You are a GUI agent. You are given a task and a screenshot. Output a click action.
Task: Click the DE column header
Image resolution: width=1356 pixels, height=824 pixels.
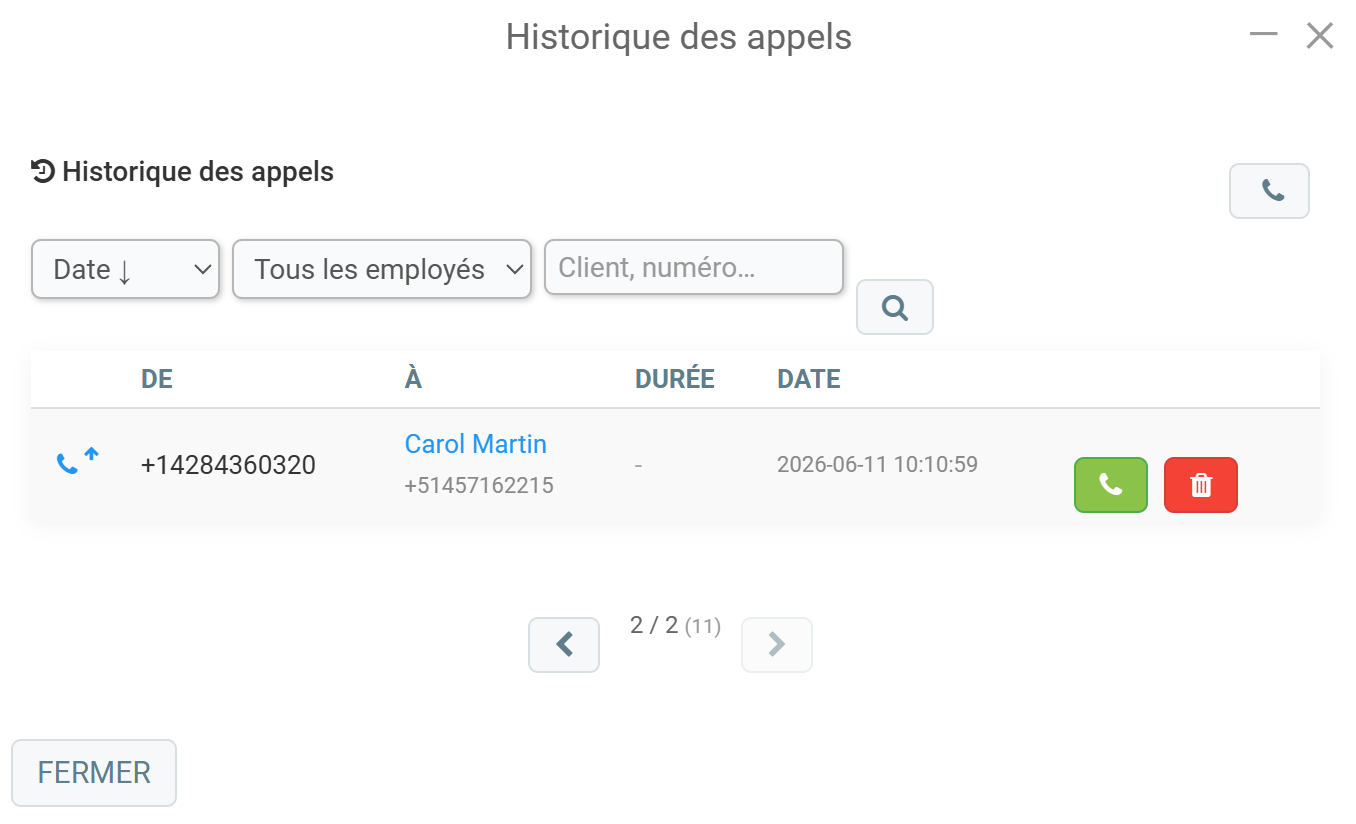click(x=157, y=379)
